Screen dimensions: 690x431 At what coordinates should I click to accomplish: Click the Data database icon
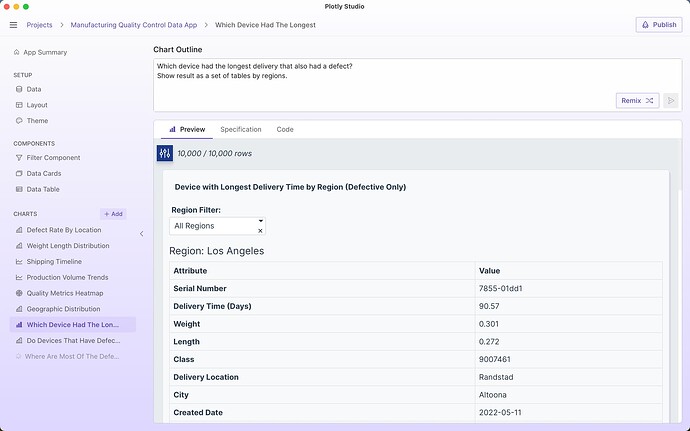coord(19,89)
